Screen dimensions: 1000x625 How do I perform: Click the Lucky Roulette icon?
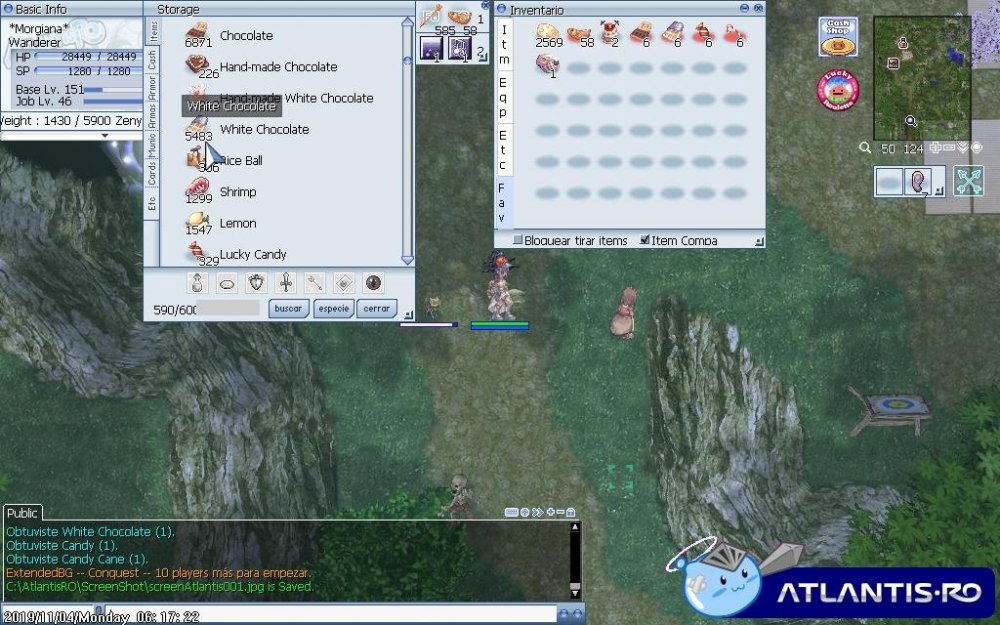[838, 90]
